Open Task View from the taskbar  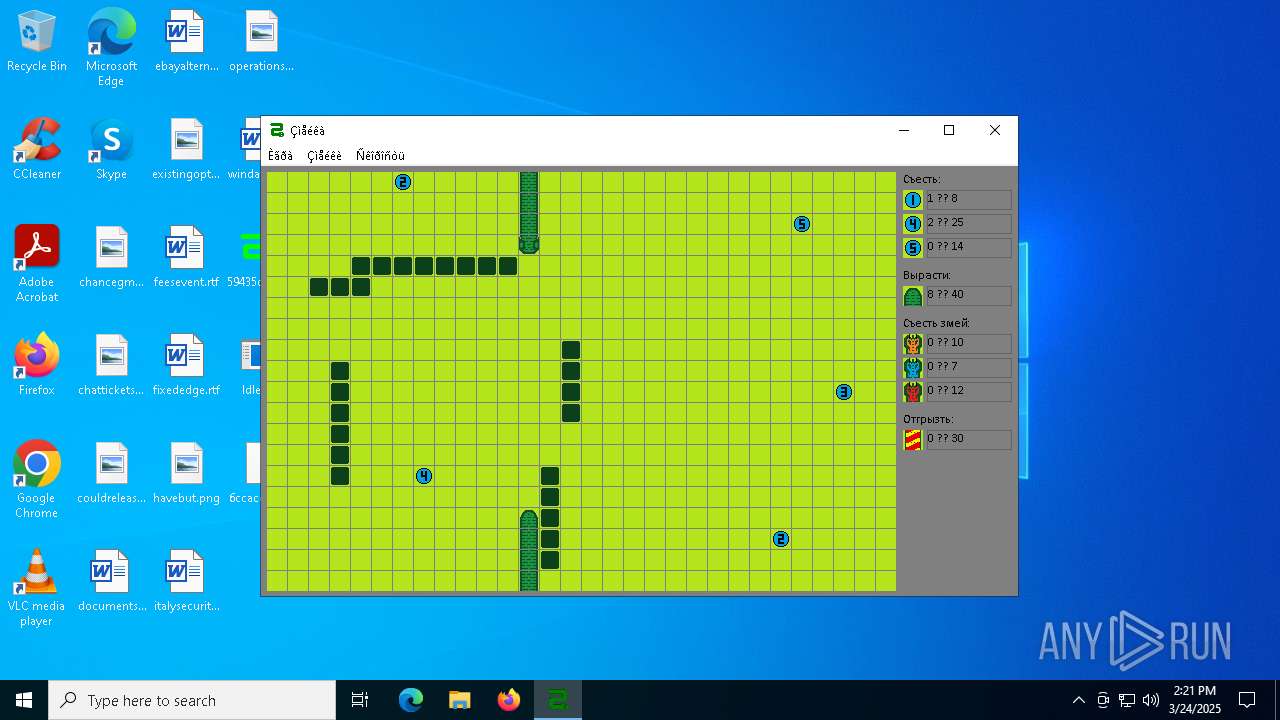coord(360,700)
